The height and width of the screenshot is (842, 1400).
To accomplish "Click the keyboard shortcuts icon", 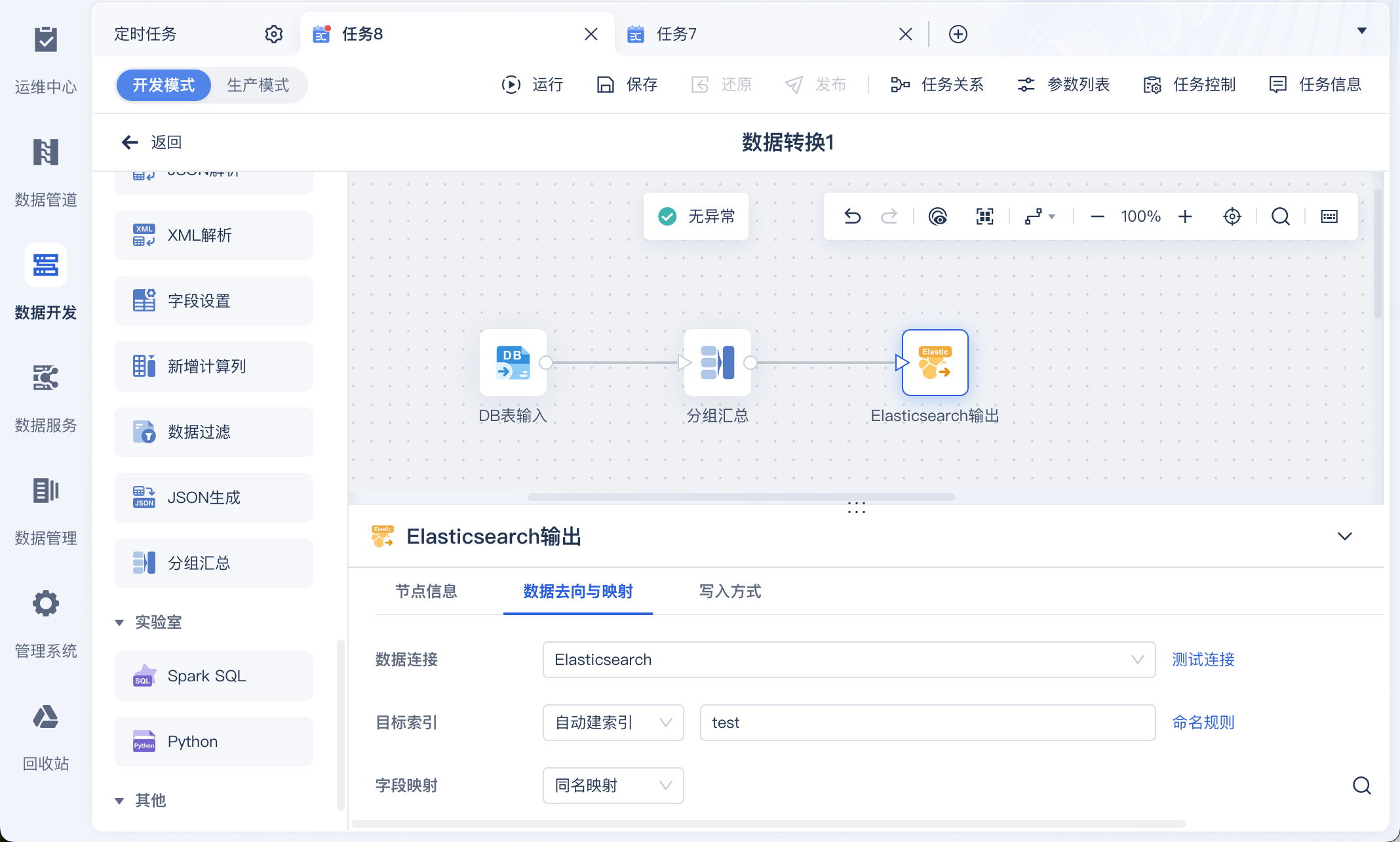I will point(1329,216).
